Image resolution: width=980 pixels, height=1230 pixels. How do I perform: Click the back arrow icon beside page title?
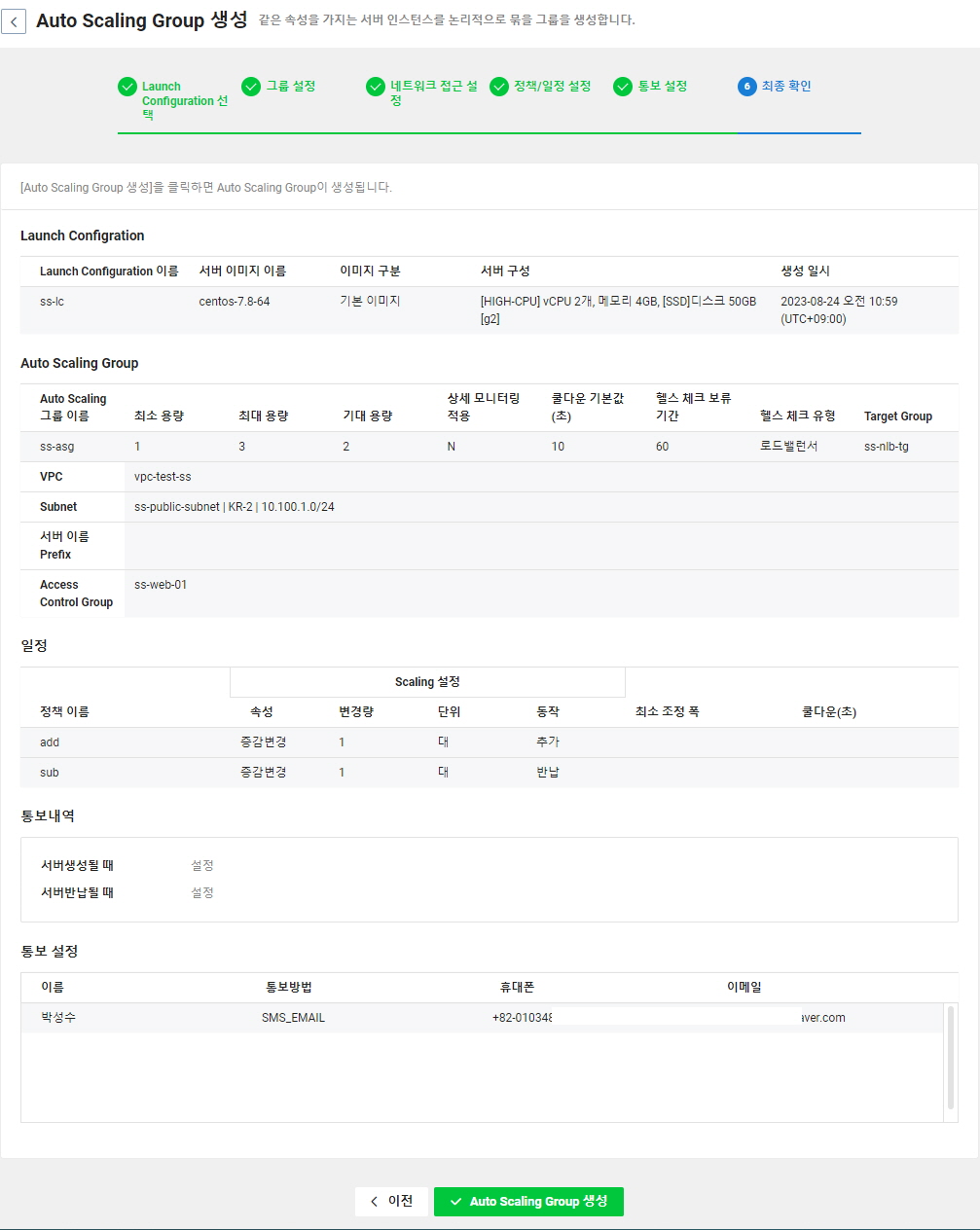pos(14,21)
